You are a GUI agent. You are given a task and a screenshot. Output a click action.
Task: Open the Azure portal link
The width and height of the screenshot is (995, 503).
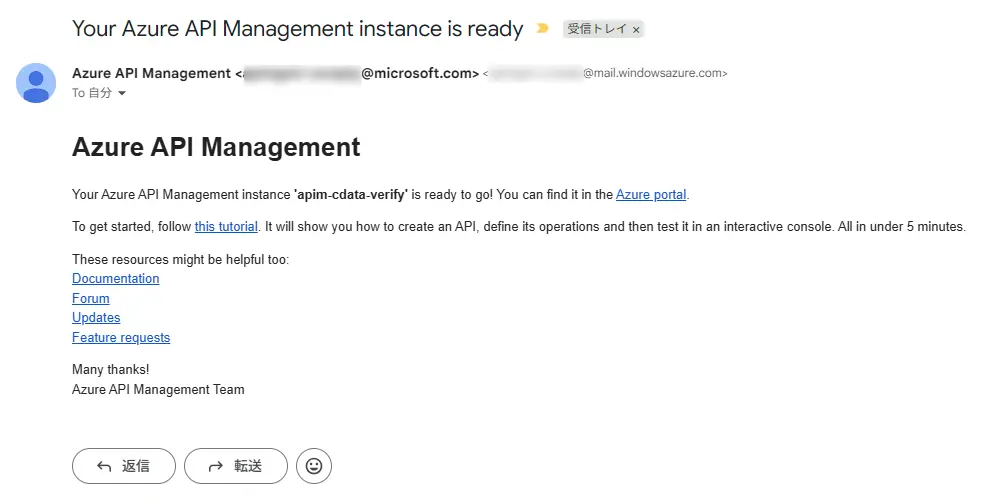pos(651,195)
